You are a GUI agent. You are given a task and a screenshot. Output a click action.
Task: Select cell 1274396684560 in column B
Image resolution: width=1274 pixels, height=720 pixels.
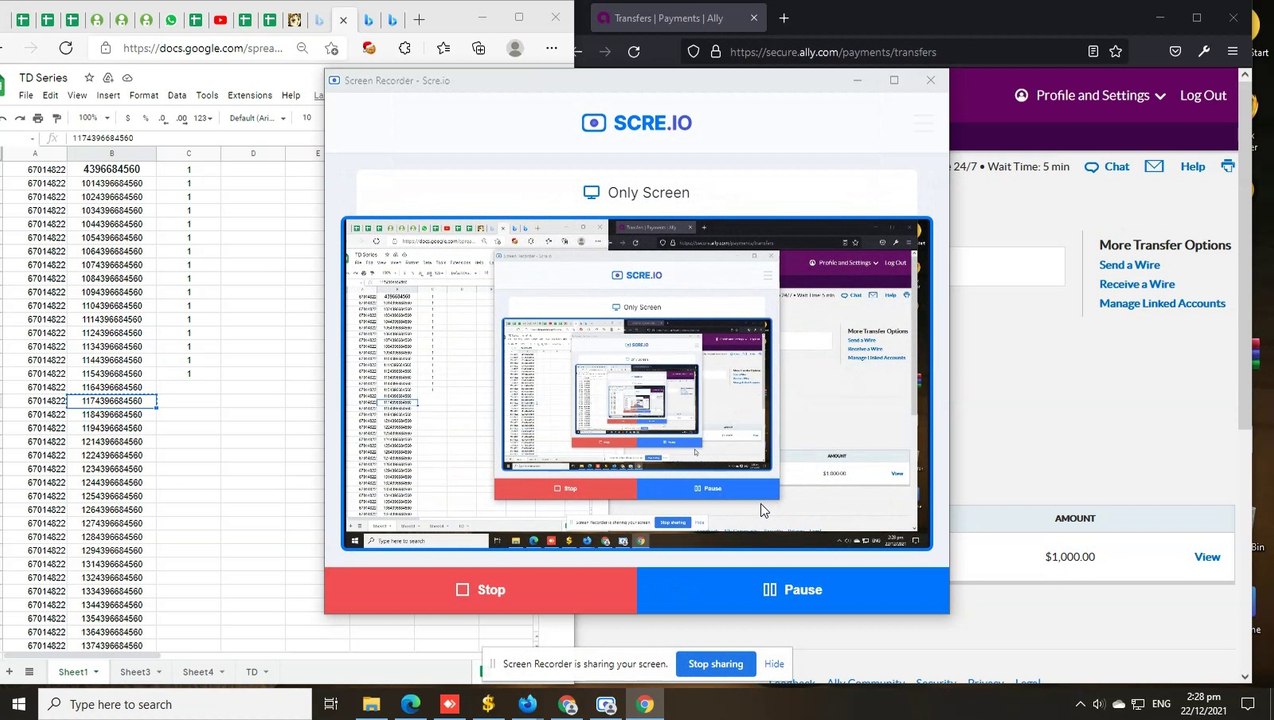click(x=112, y=523)
